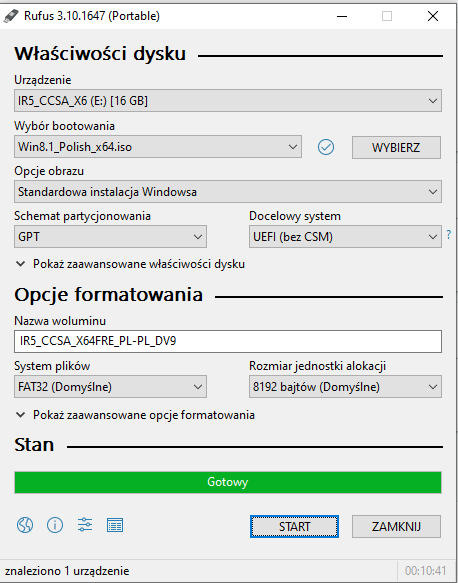The width and height of the screenshot is (458, 583).
Task: Open the language selection globe icon
Action: (x=25, y=525)
